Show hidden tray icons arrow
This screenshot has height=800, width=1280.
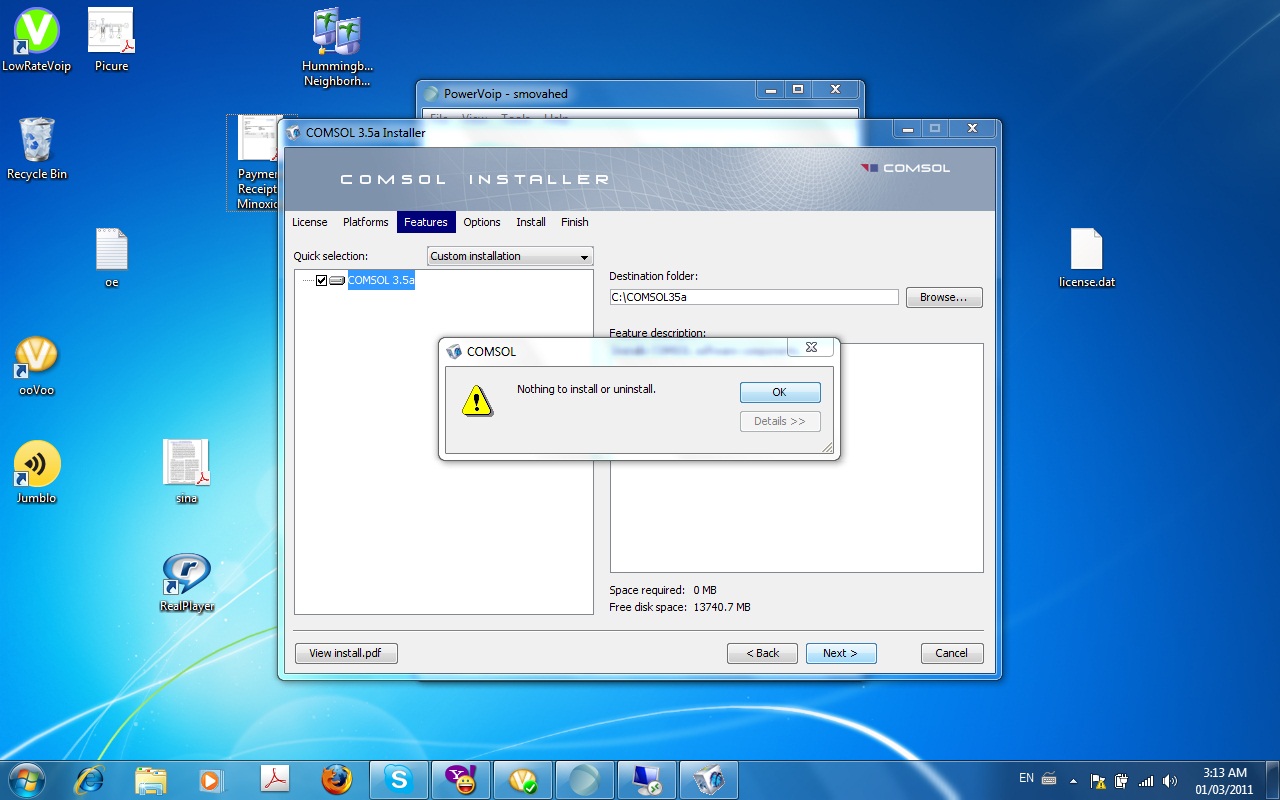[1074, 781]
